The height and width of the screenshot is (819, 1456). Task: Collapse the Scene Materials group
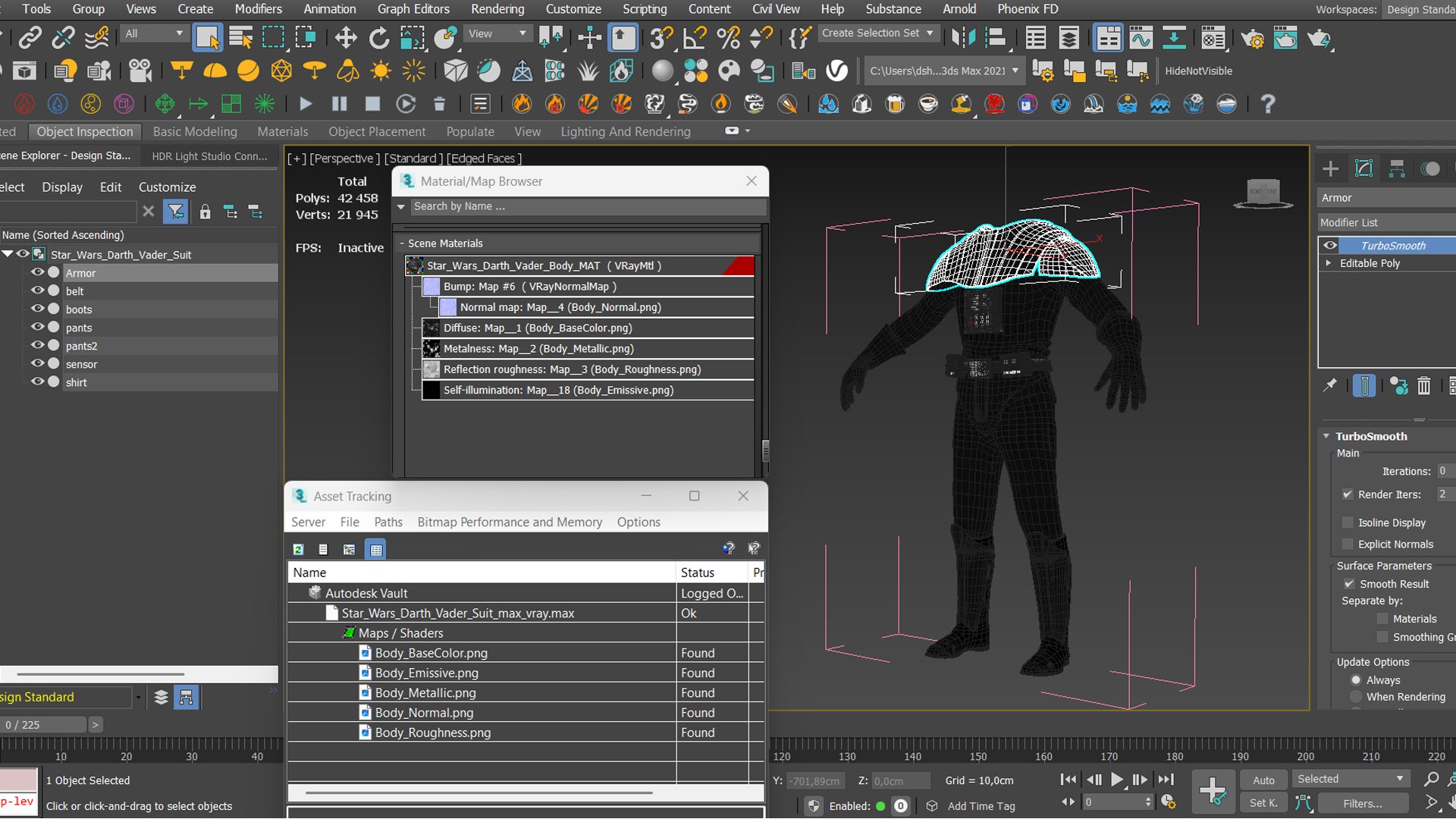[402, 243]
